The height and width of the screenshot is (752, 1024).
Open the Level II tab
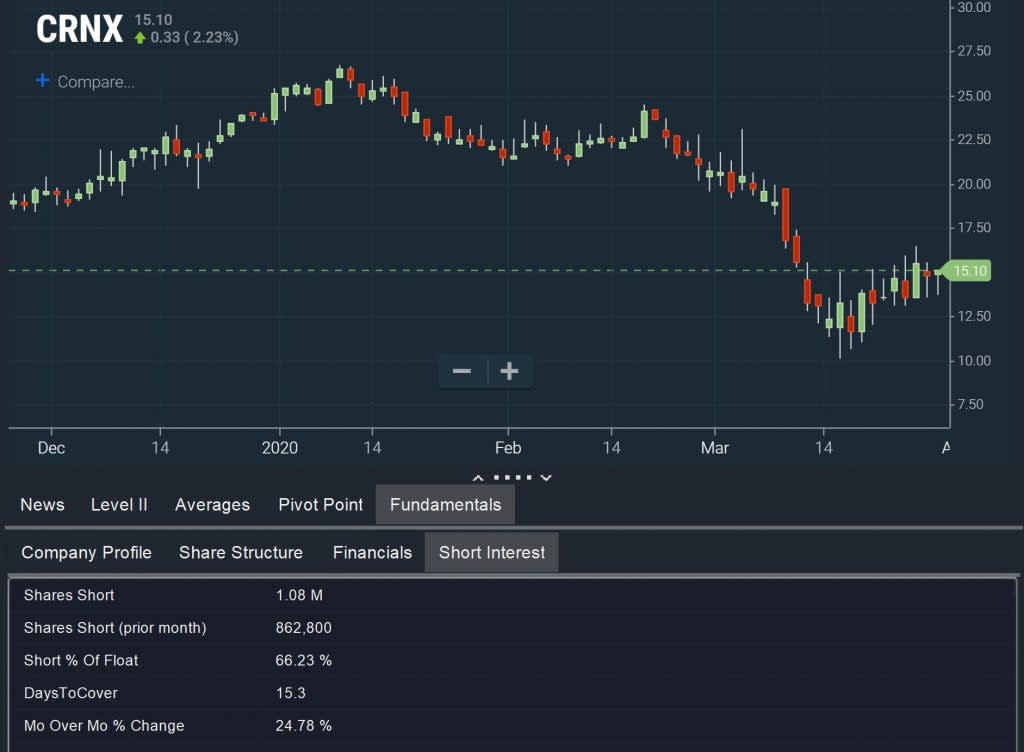tap(119, 505)
